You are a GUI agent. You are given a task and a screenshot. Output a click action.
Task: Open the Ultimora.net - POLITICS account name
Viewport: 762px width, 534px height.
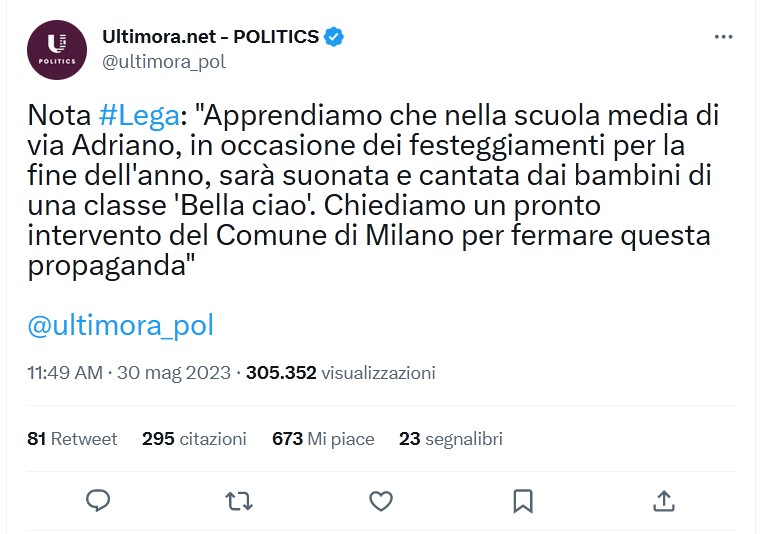210,37
